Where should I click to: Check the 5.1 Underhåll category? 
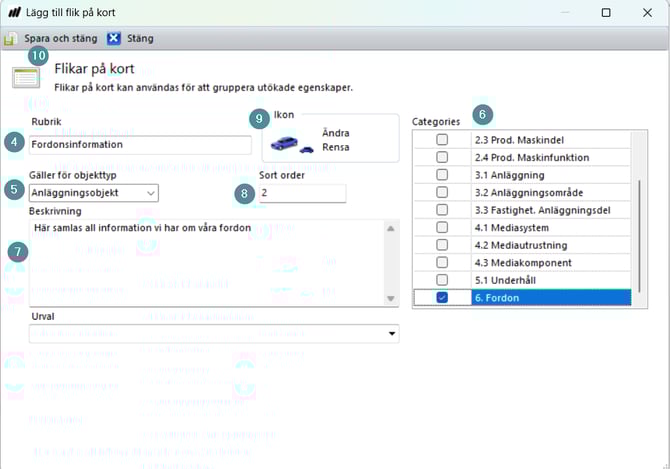click(x=442, y=279)
